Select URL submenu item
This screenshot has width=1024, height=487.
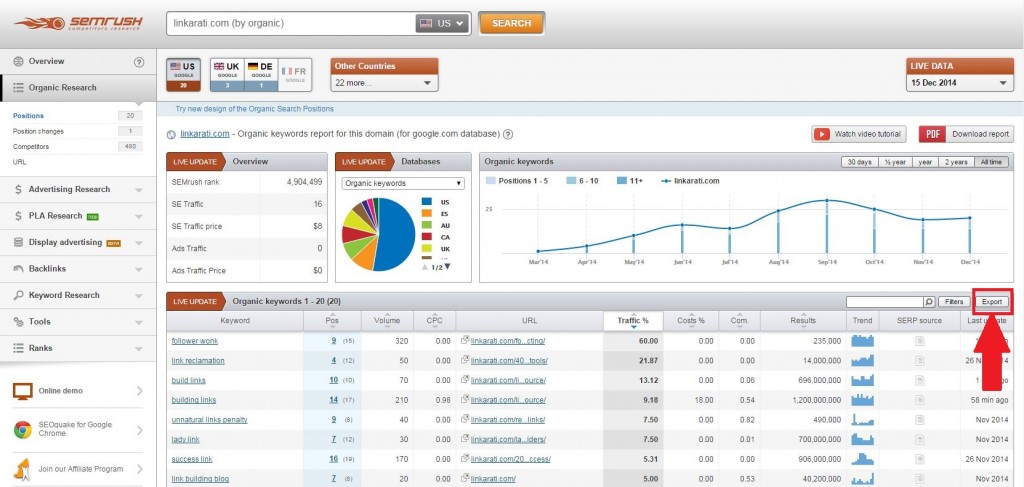(19, 162)
